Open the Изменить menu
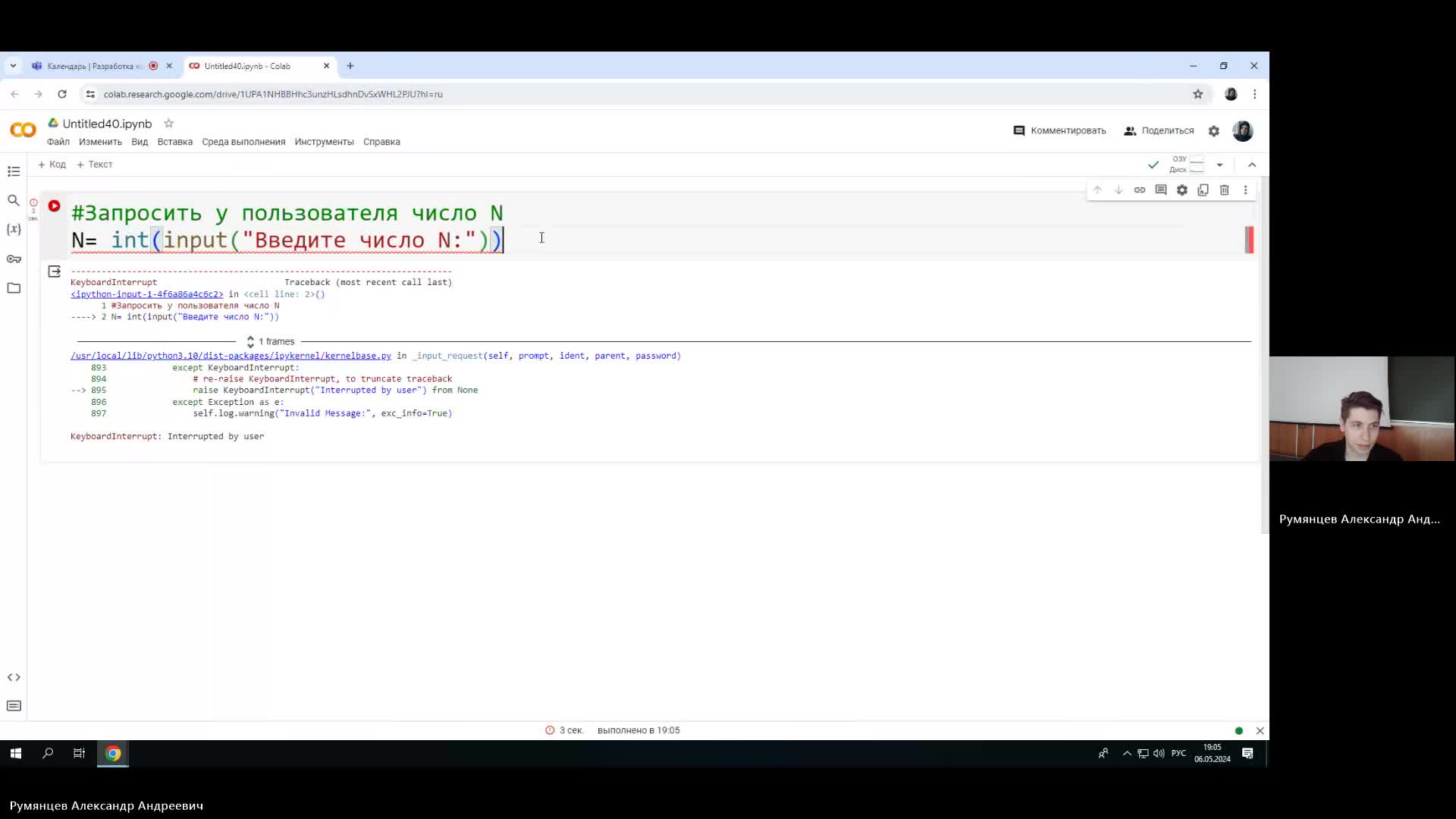 (x=100, y=142)
